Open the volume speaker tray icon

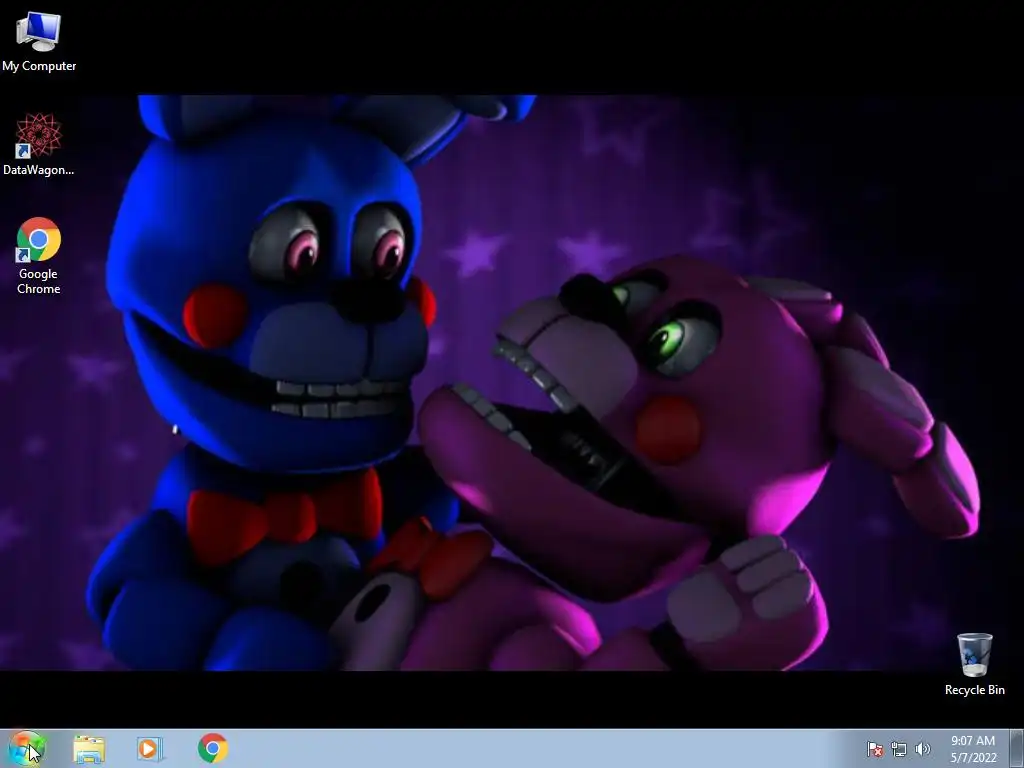(x=922, y=749)
